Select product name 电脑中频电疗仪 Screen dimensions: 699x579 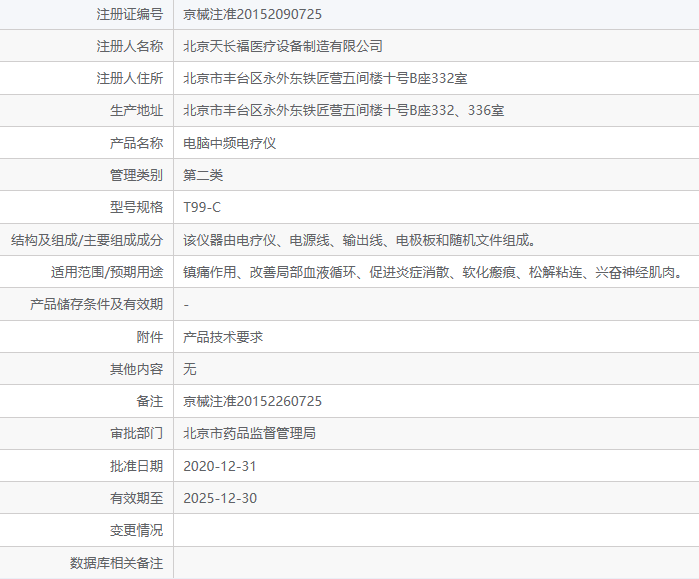(229, 143)
